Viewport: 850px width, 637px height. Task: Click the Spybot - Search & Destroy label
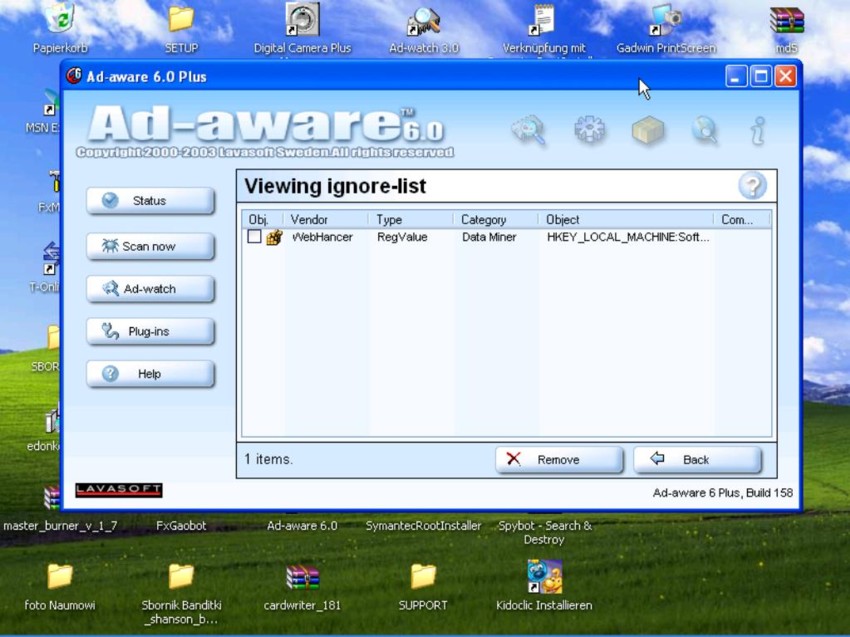point(544,532)
